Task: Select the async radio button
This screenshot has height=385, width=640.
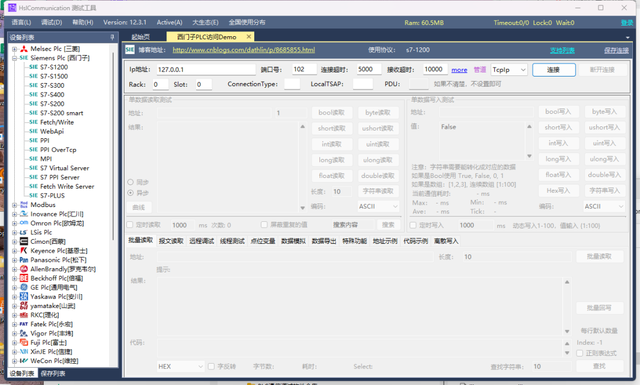Action: tap(131, 193)
